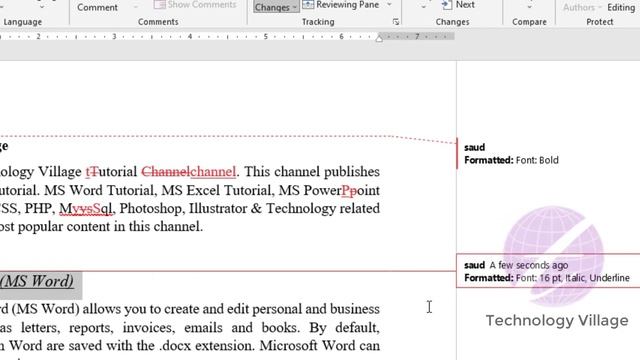Click the 'Language' group label
The width and height of the screenshot is (640, 360).
[22, 22]
